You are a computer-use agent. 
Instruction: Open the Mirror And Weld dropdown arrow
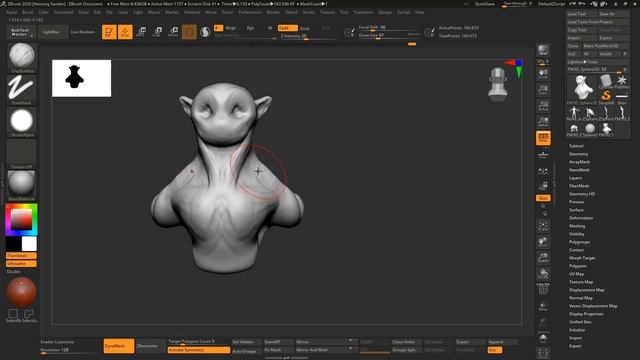click(350, 349)
